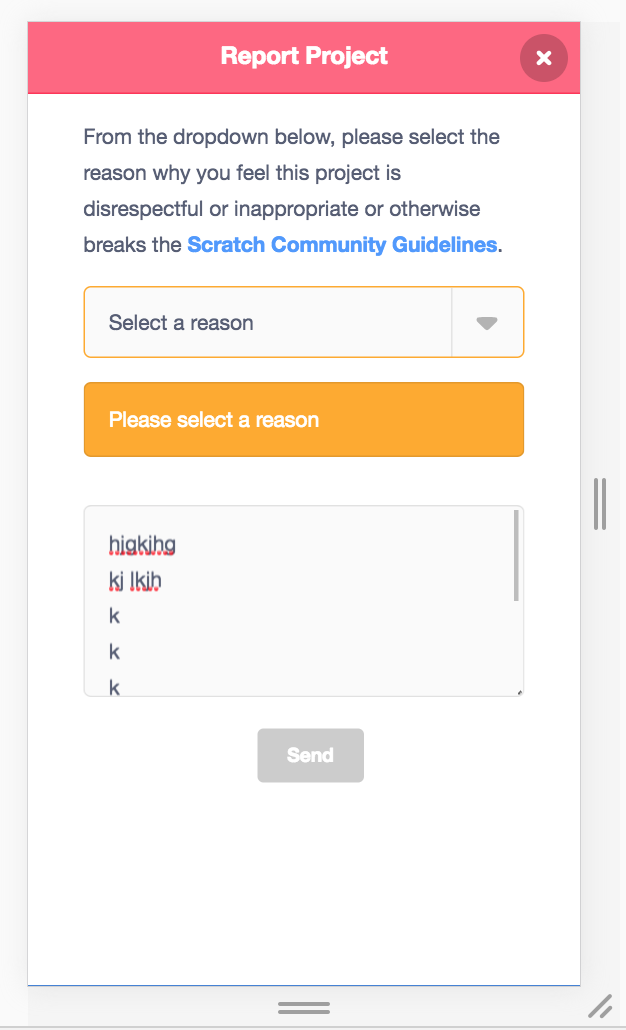
Task: Click the horizontal drag handle at bottom center
Action: (x=305, y=1008)
